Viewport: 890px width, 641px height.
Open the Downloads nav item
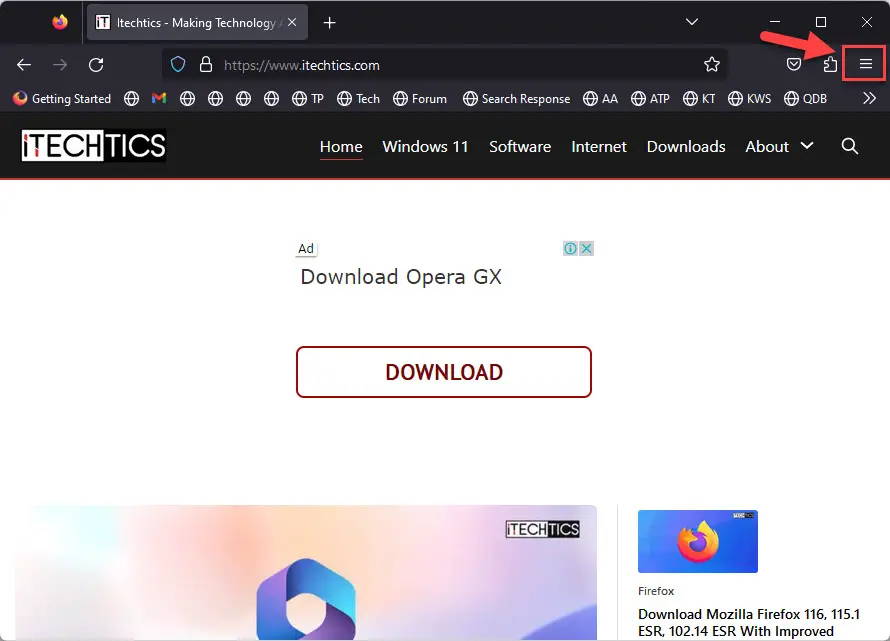(686, 146)
